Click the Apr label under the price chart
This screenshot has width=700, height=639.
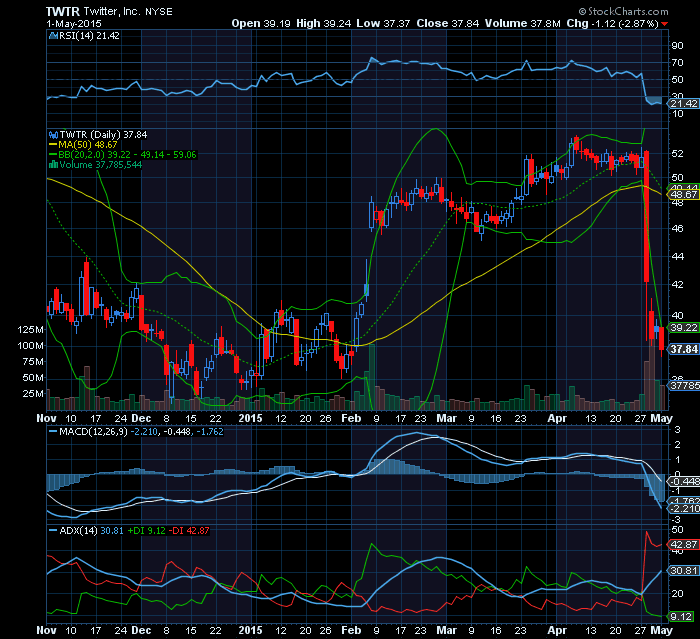(557, 418)
